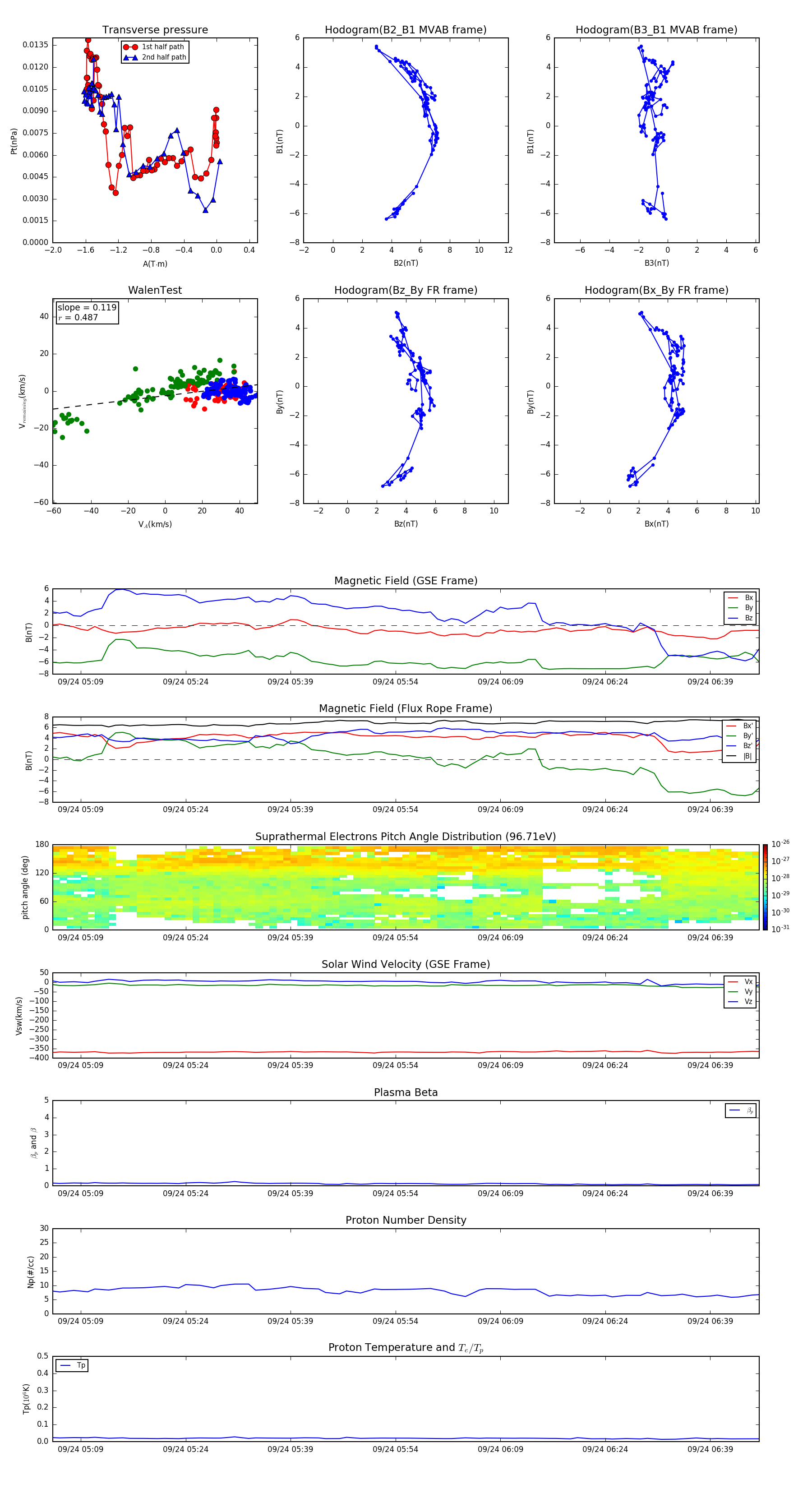
Task: Click the pitch angle colorbar
Action: [x=765, y=887]
